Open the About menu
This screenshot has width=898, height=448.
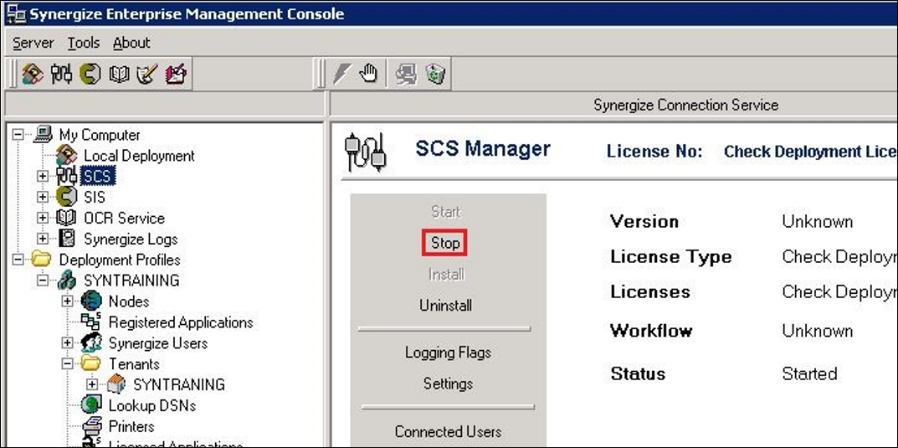132,43
